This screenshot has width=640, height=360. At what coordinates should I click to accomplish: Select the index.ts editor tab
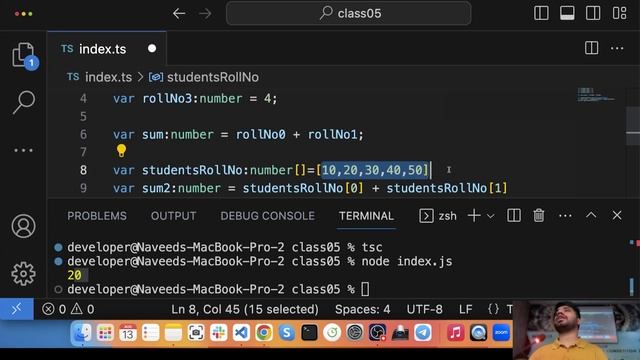pyautogui.click(x=107, y=49)
